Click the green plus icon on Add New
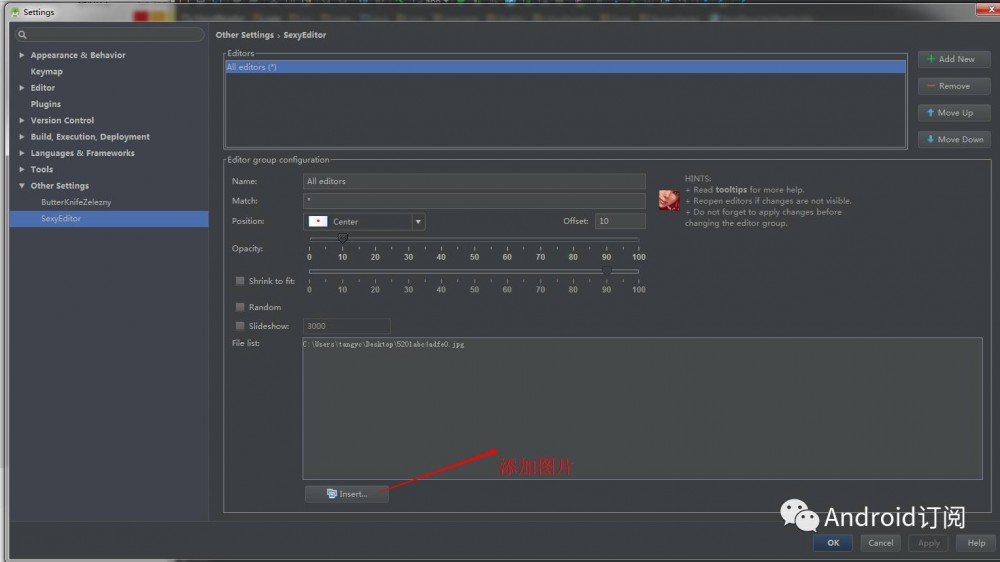 tap(931, 59)
